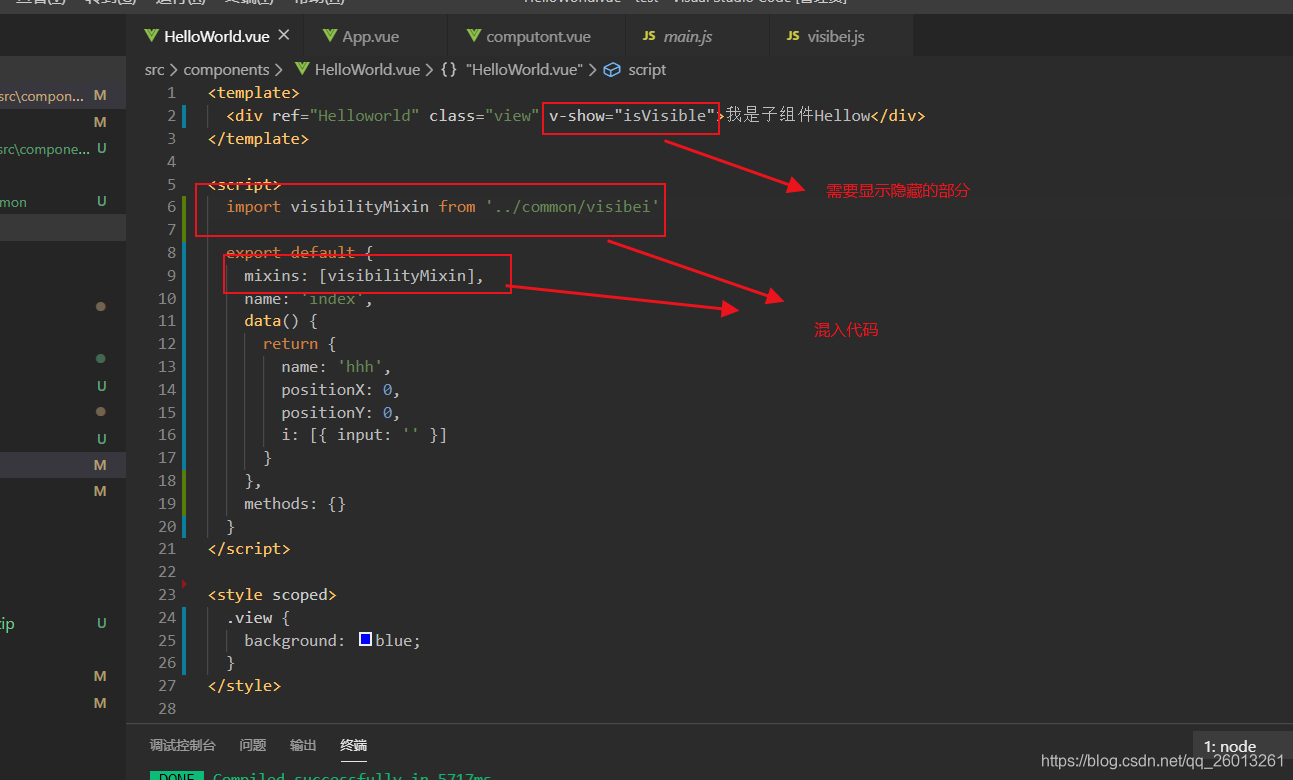
Task: Click "positionX" in the data object
Action: point(322,390)
